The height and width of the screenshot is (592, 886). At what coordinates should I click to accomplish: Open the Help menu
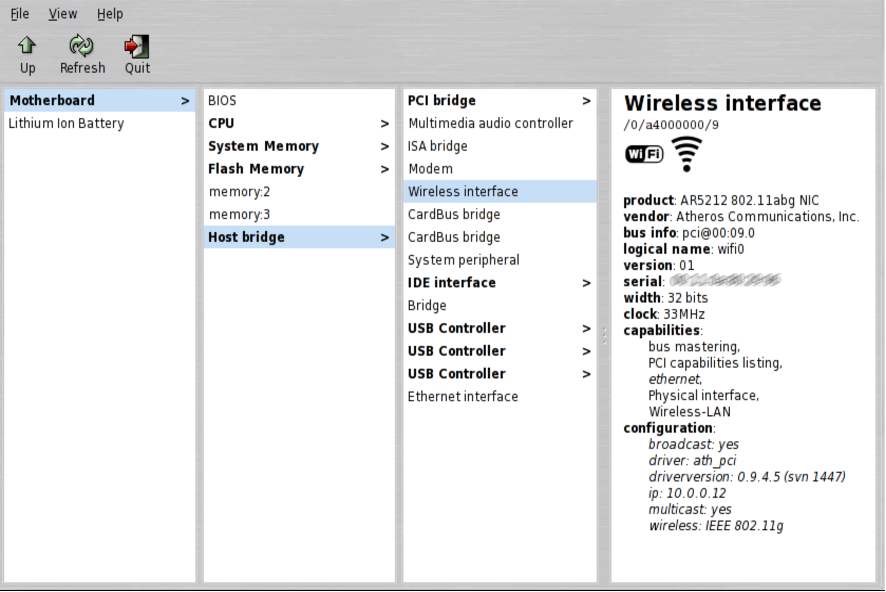(110, 14)
